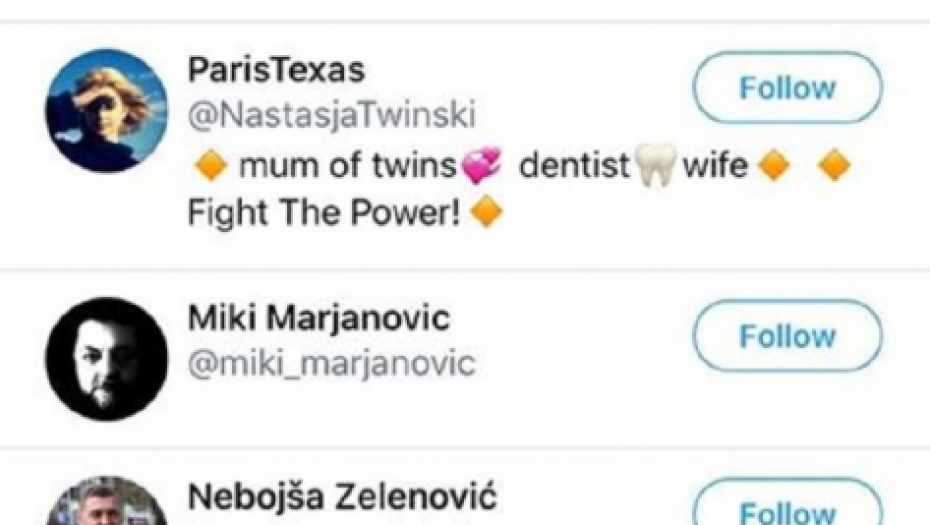Viewport: 930px width, 525px height.
Task: Click the orange diamond after 'Fight The Power!'
Action: pos(485,212)
